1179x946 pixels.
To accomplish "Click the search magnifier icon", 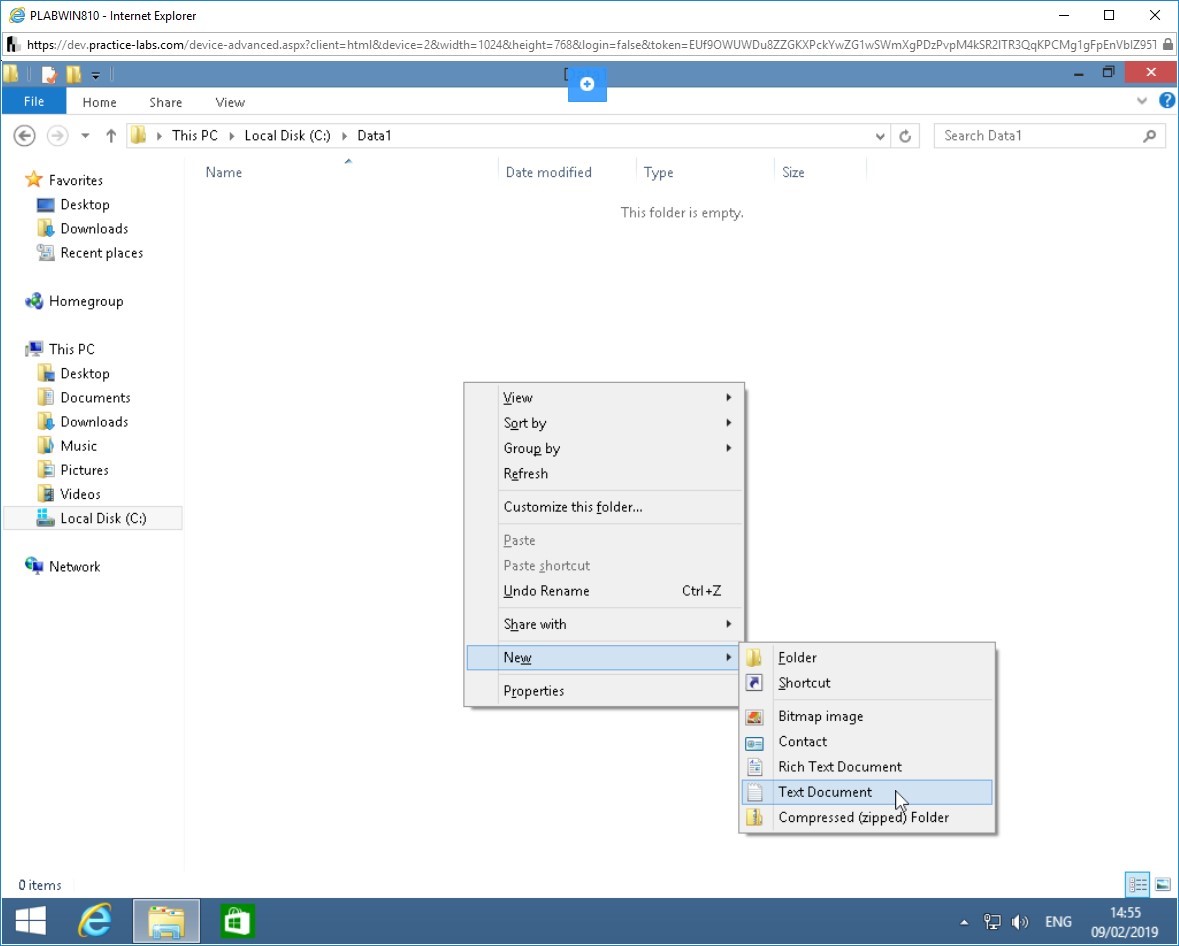I will click(1150, 136).
